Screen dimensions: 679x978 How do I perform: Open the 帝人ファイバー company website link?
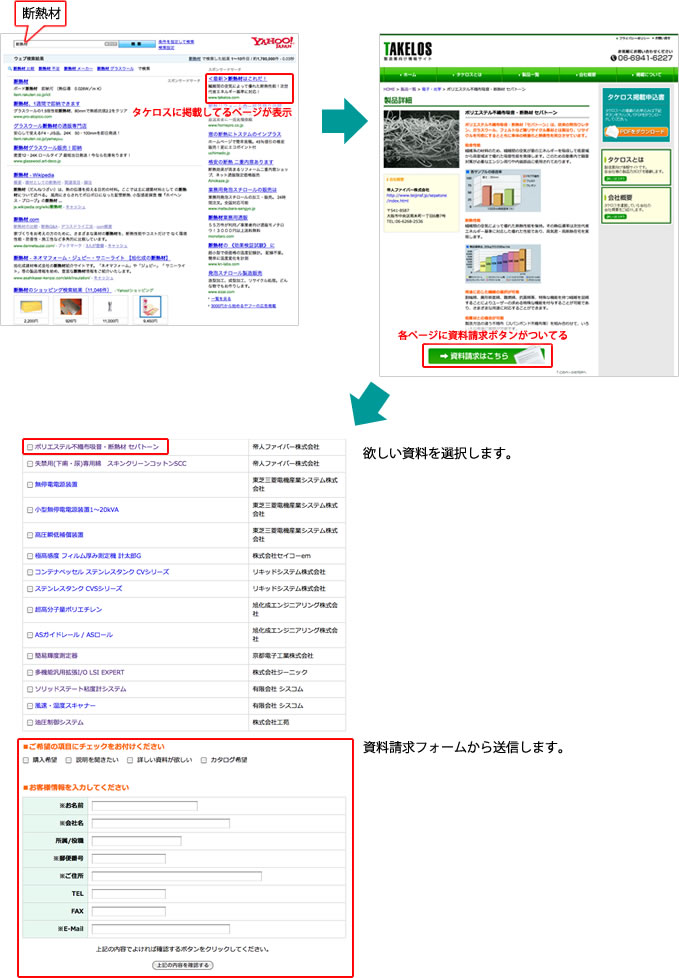(x=417, y=198)
